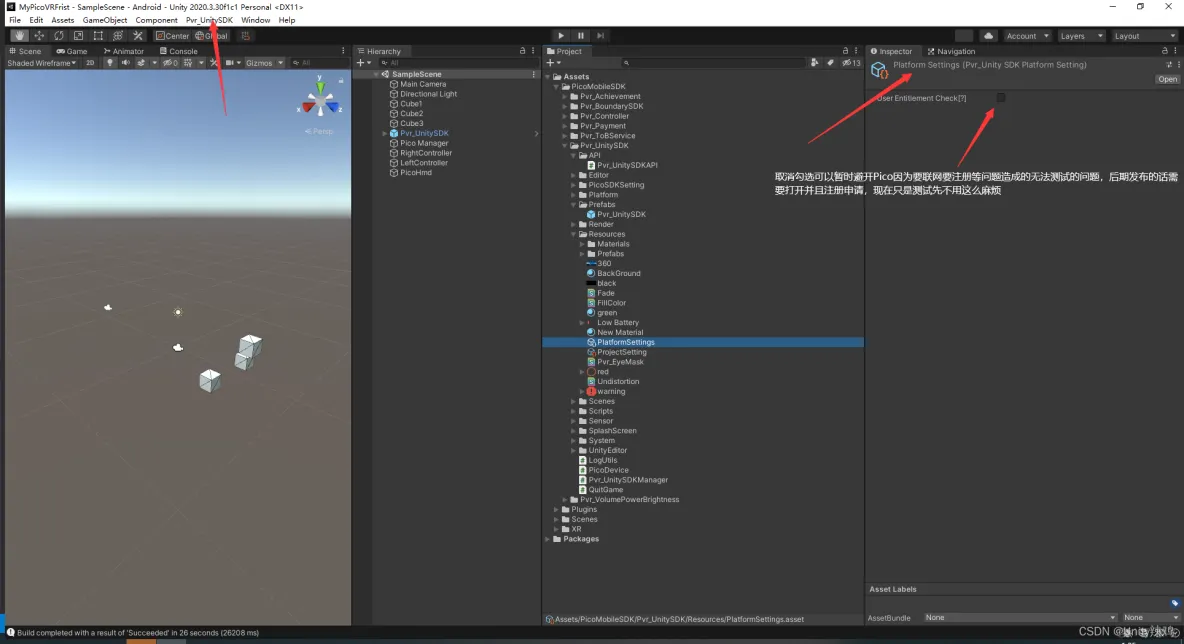Toggle User Entitlement Check checkbox
Screen dimensions: 1184x644
click(x=1001, y=97)
